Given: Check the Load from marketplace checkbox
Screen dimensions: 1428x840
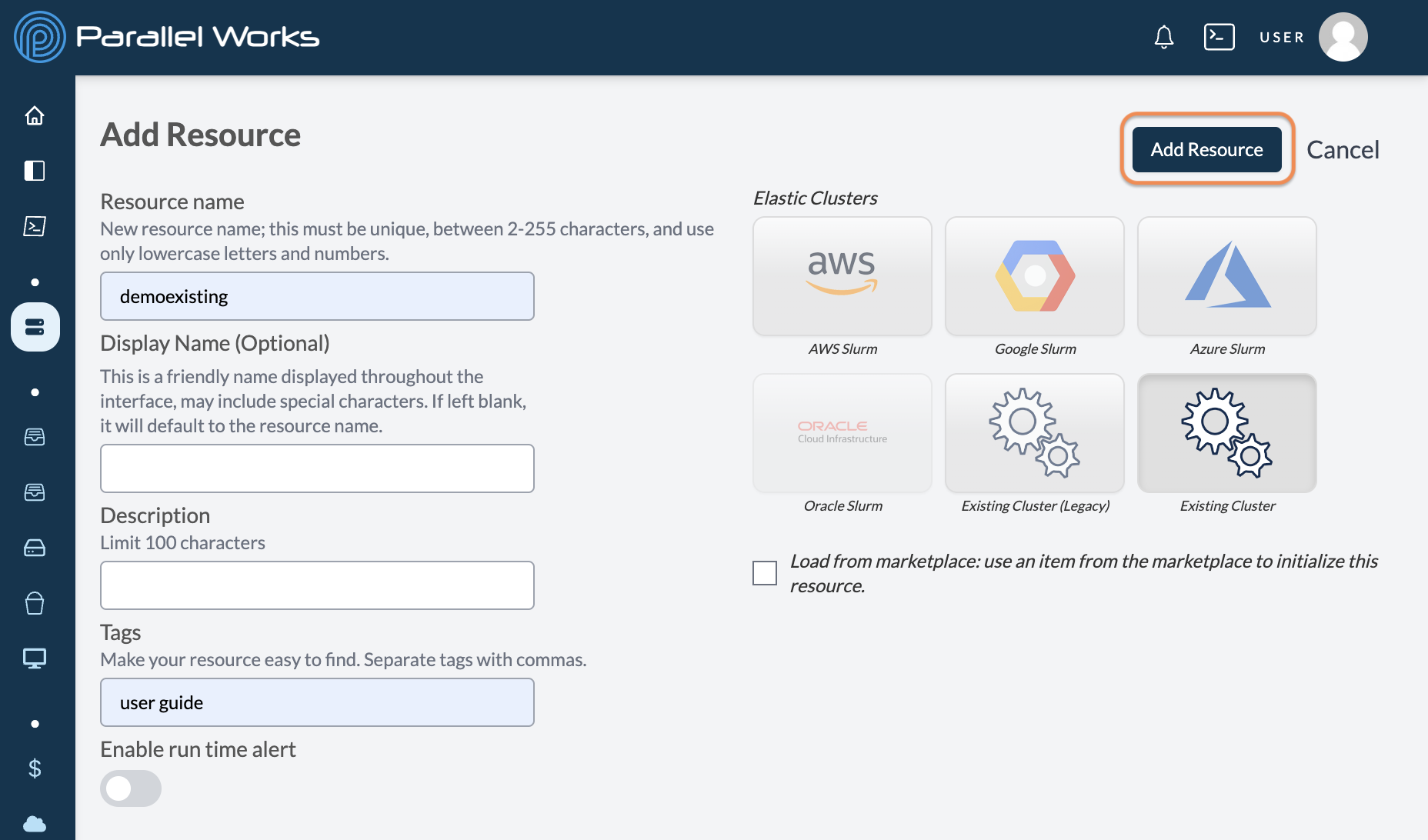Looking at the screenshot, I should point(765,573).
